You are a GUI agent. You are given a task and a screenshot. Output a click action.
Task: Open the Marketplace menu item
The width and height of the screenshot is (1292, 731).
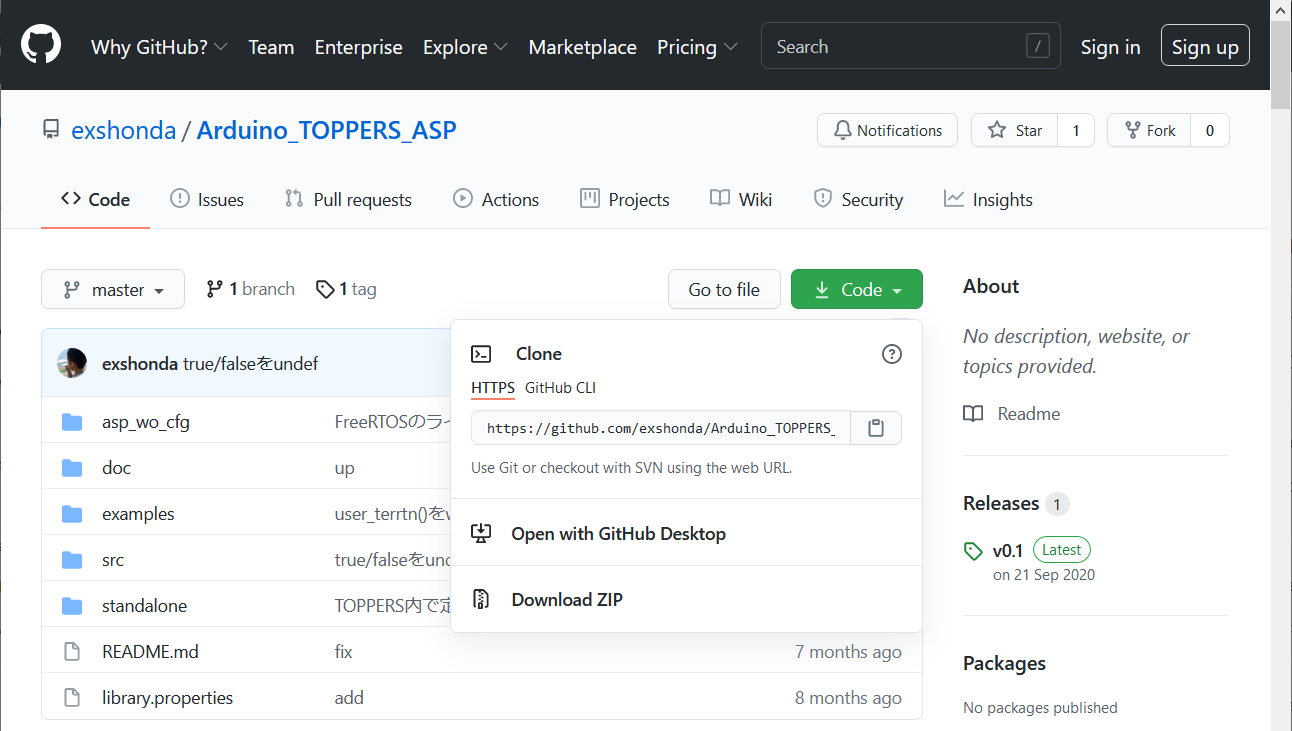[582, 47]
